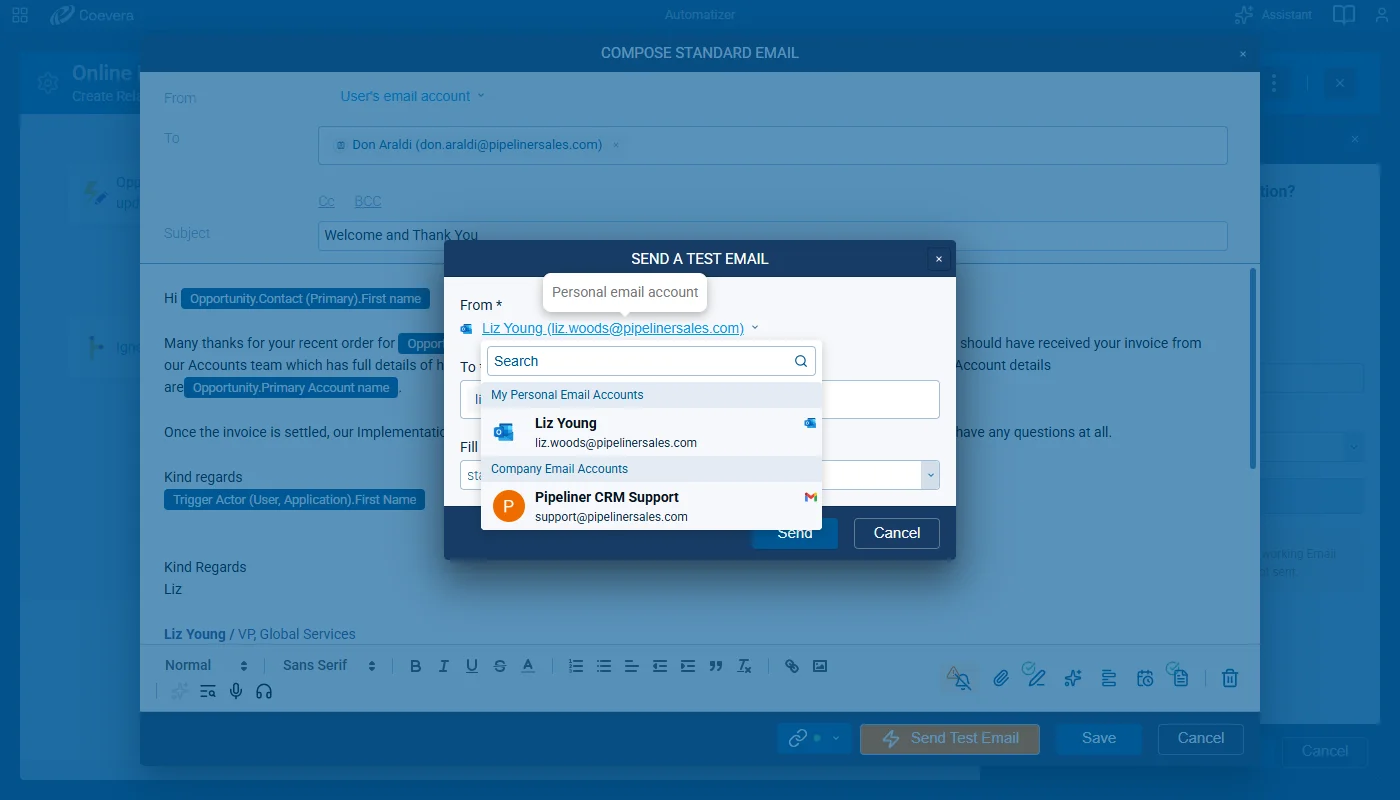This screenshot has width=1400, height=800.
Task: Insert a bulleted list
Action: coord(604,666)
